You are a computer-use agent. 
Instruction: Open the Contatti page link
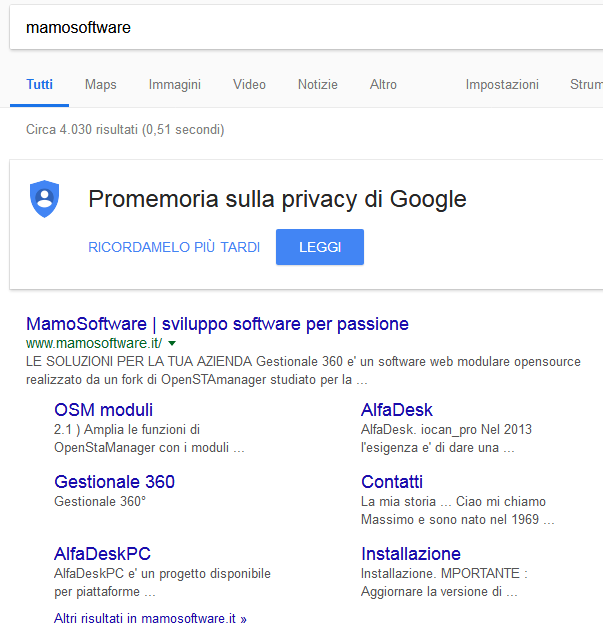[x=392, y=482]
